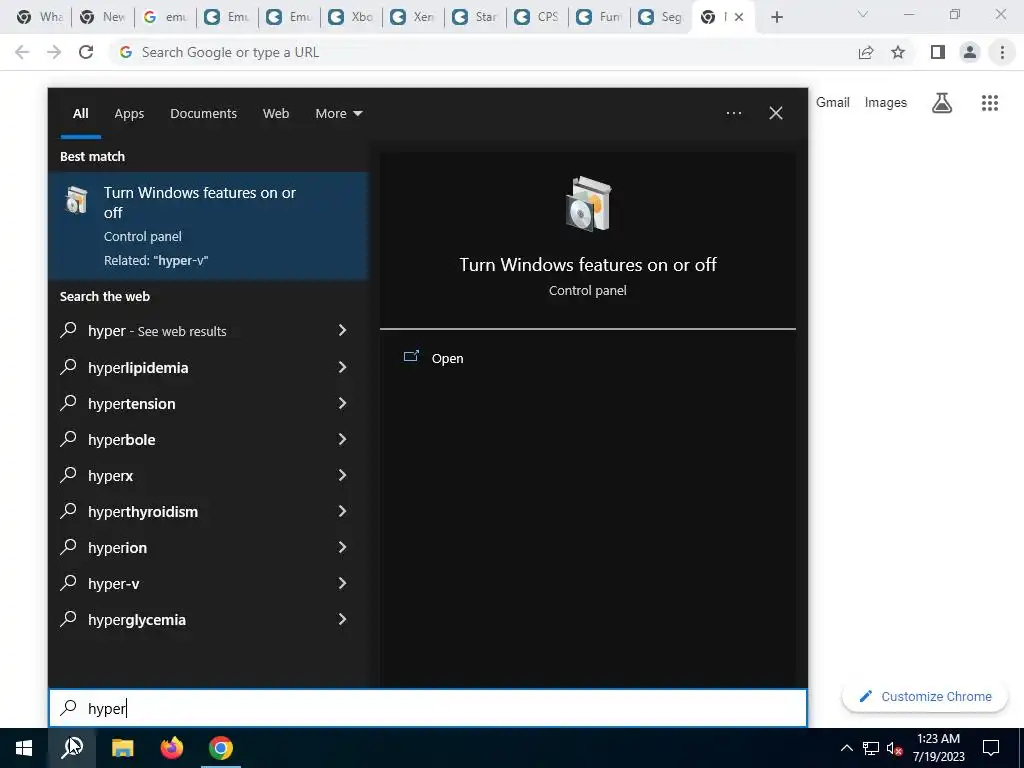Expand arrow next to hyperlipidemia
The height and width of the screenshot is (768, 1024).
(x=342, y=367)
